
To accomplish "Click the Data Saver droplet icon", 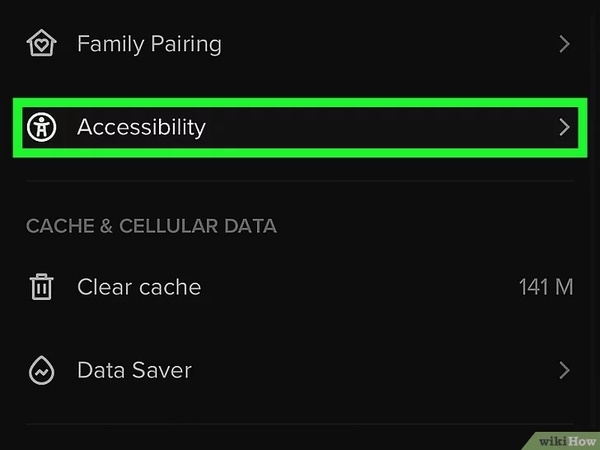I will (x=41, y=370).
